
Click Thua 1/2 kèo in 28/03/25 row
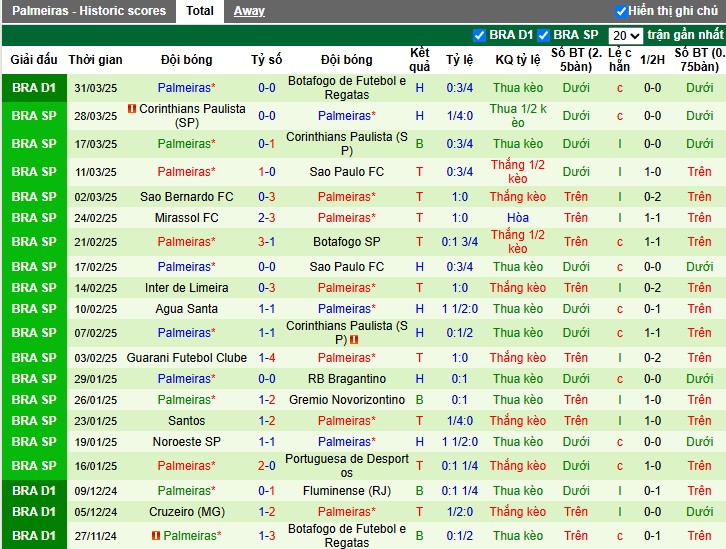(518, 116)
